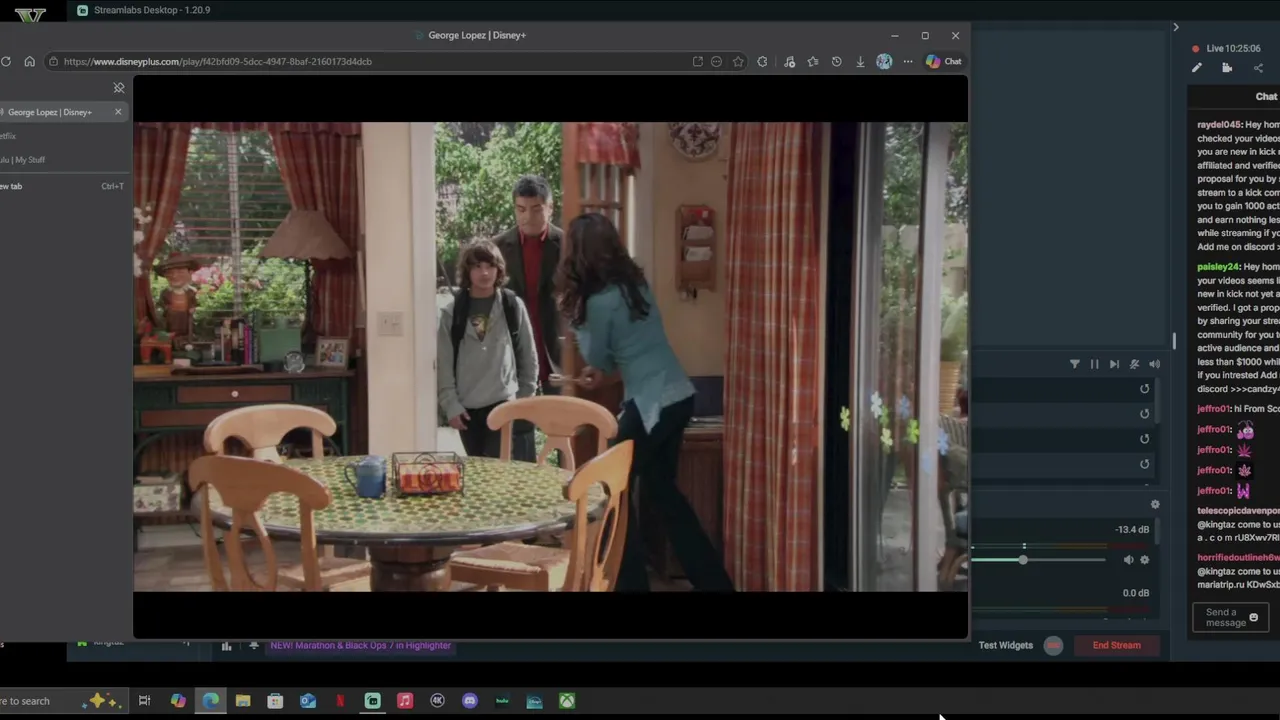1280x720 pixels.
Task: Open the Xbox app from the taskbar
Action: click(567, 701)
